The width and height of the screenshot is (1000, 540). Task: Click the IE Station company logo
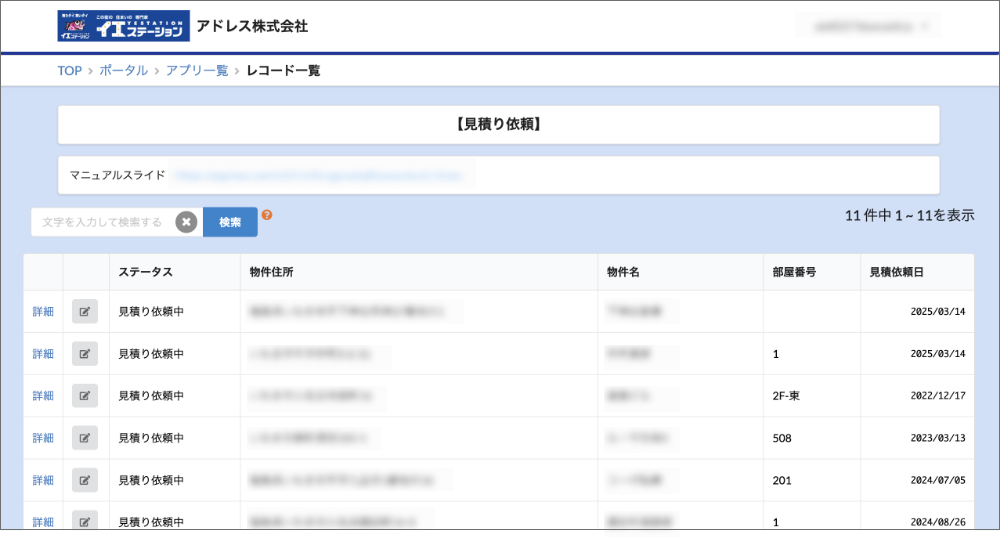click(x=123, y=26)
